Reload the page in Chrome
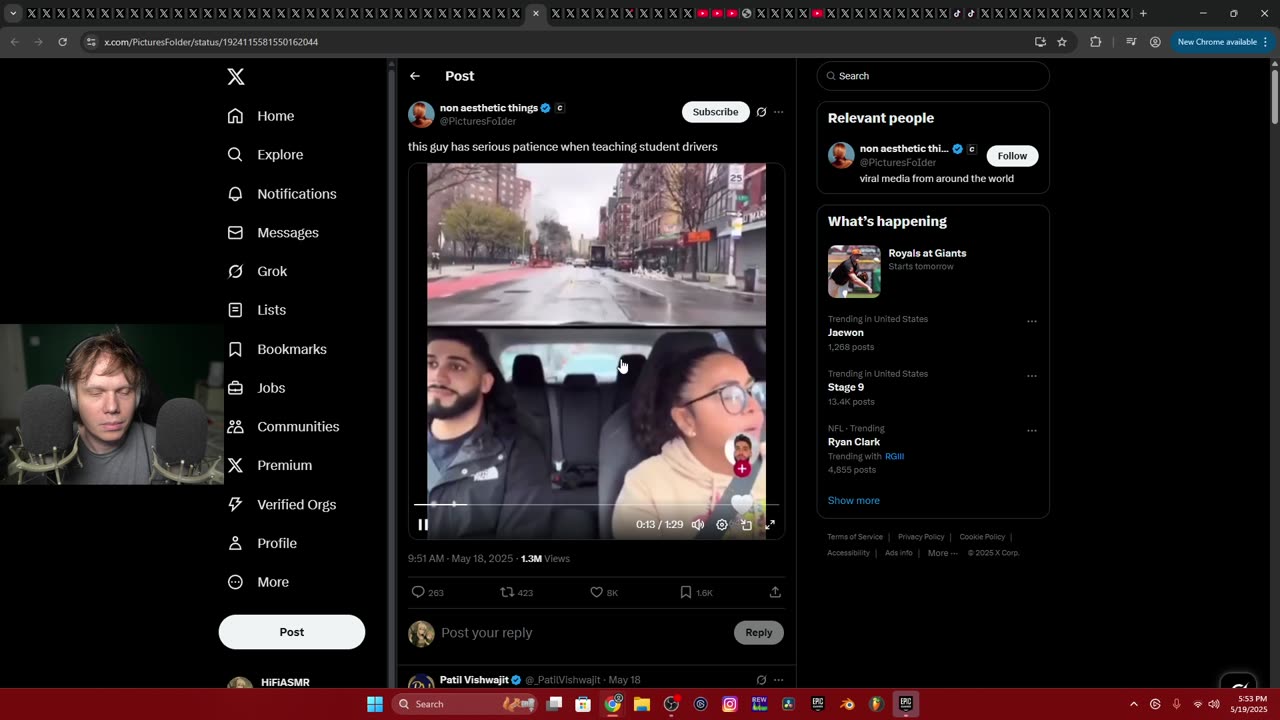The width and height of the screenshot is (1280, 720). [x=62, y=42]
